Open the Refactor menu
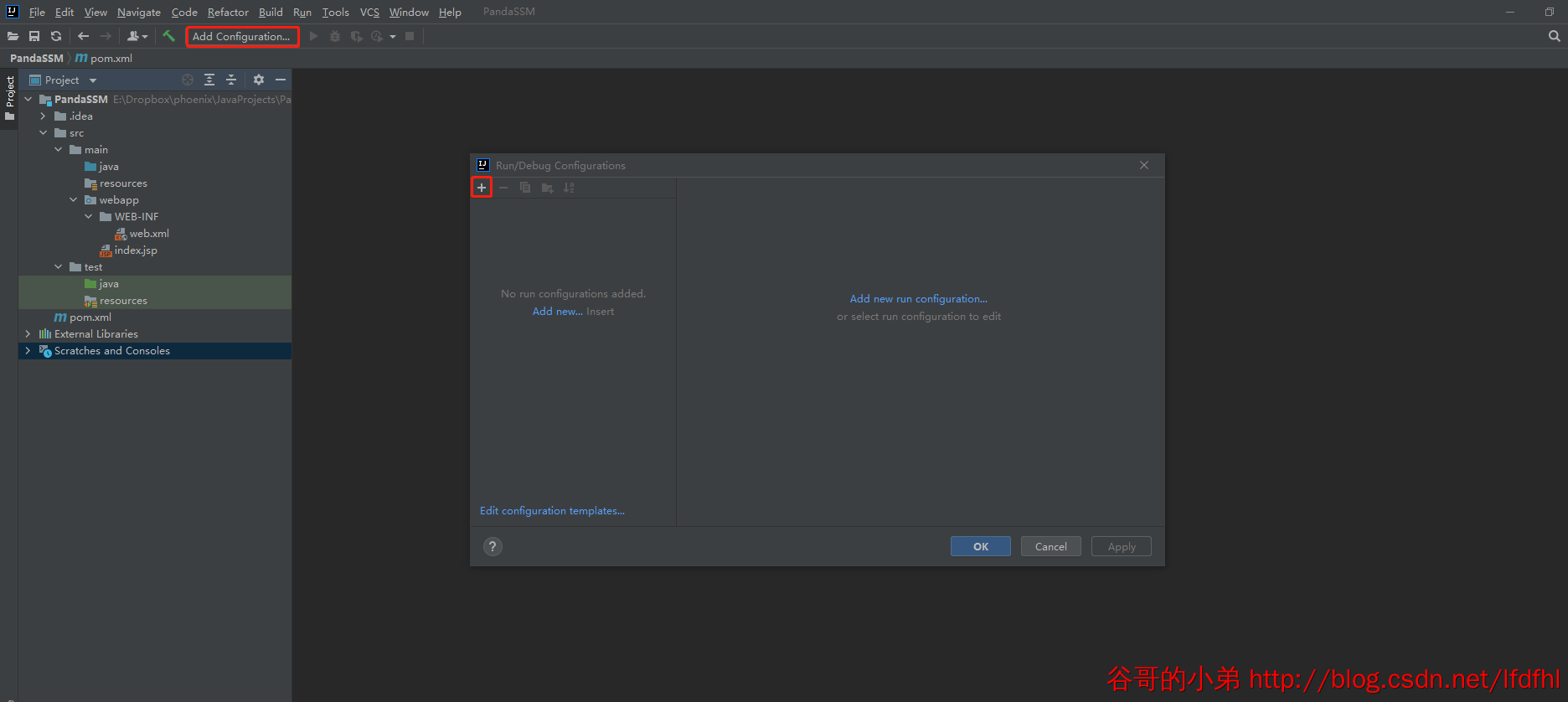1568x702 pixels. click(228, 12)
